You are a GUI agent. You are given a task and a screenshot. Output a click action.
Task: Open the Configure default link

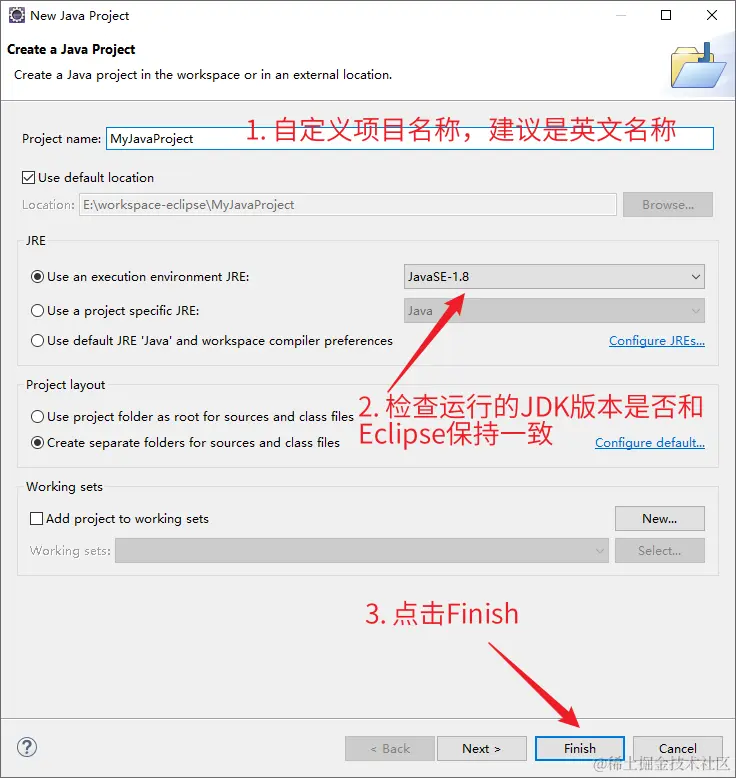coord(650,443)
